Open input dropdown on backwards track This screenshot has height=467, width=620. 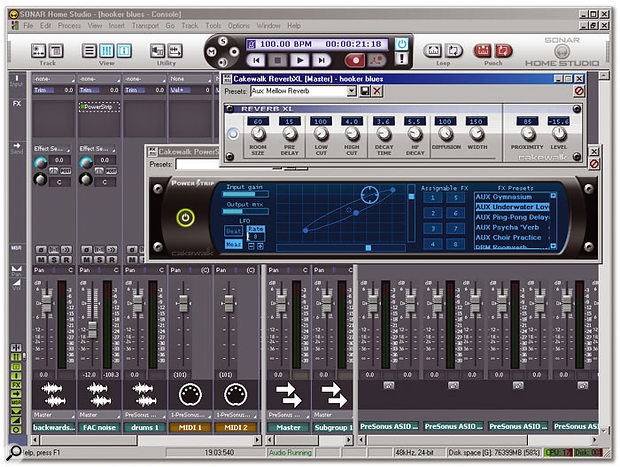[x=53, y=79]
